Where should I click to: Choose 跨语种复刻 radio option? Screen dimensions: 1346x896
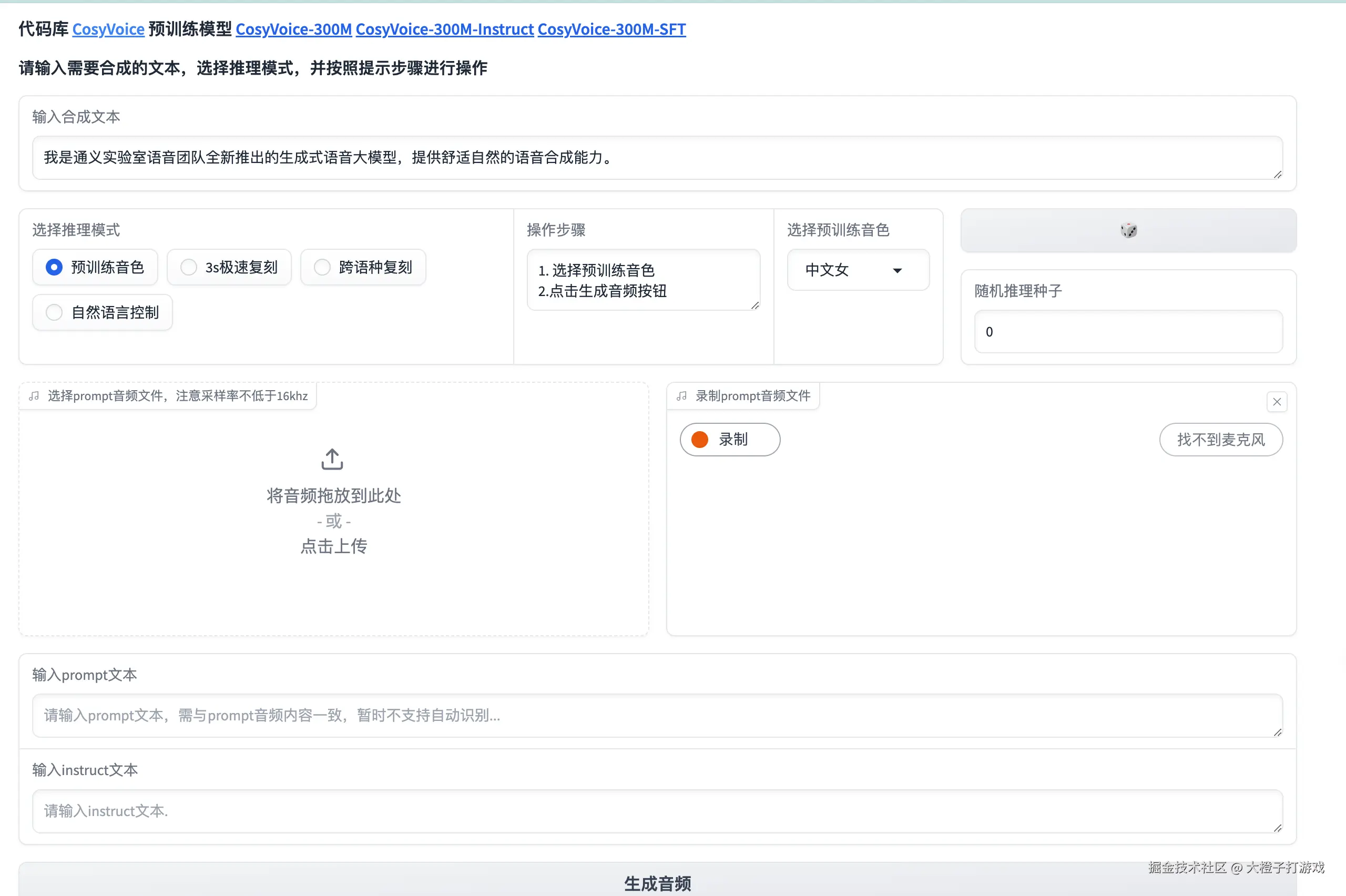pos(322,267)
